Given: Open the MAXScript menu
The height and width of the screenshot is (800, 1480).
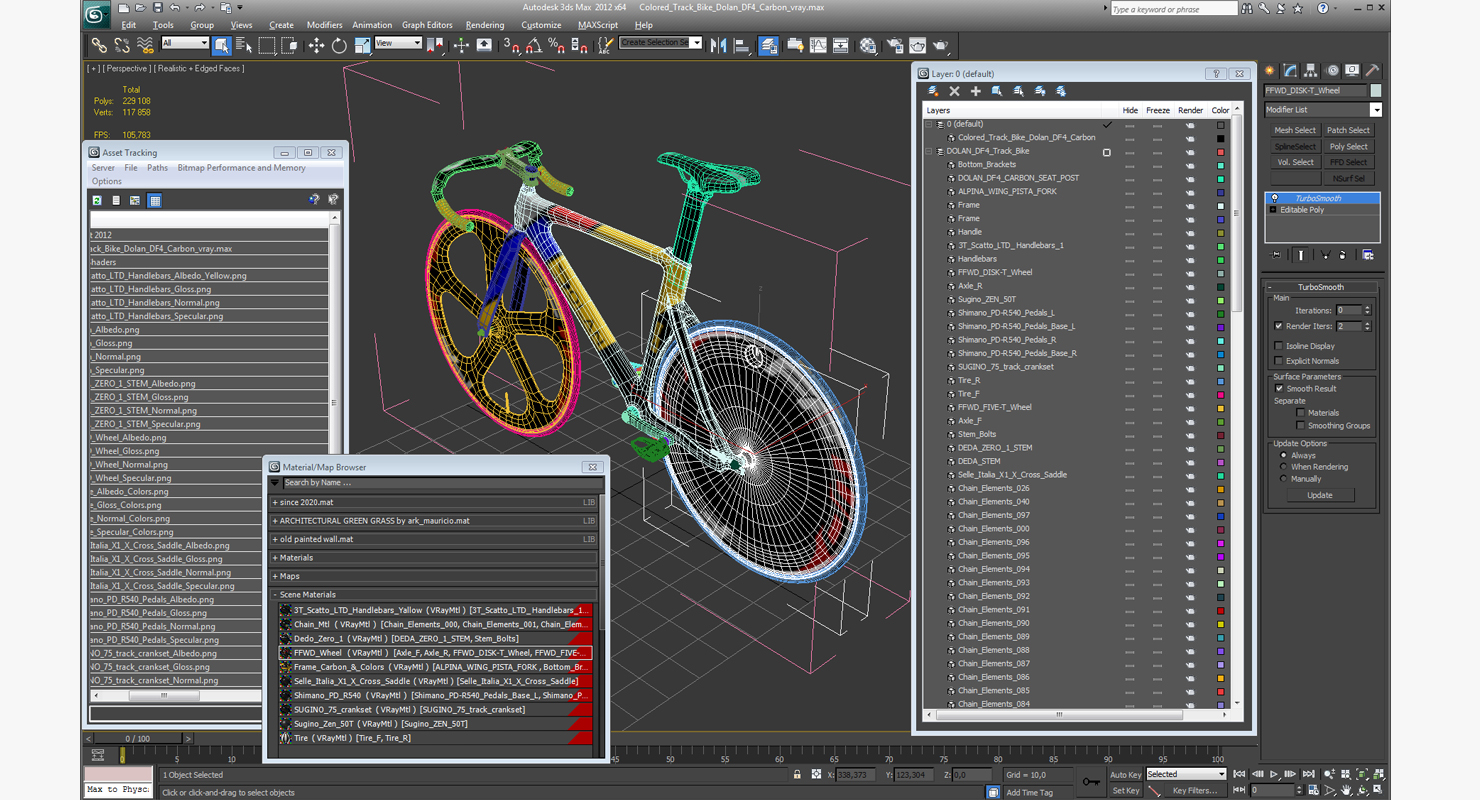Looking at the screenshot, I should [598, 25].
